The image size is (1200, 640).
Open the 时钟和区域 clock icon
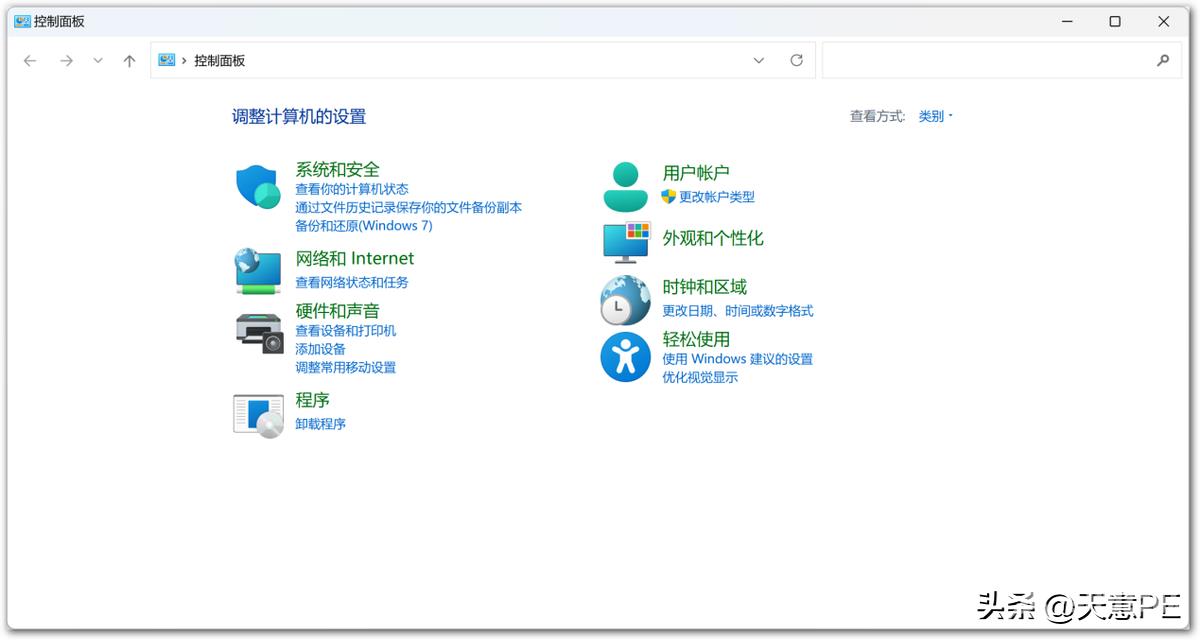(625, 300)
